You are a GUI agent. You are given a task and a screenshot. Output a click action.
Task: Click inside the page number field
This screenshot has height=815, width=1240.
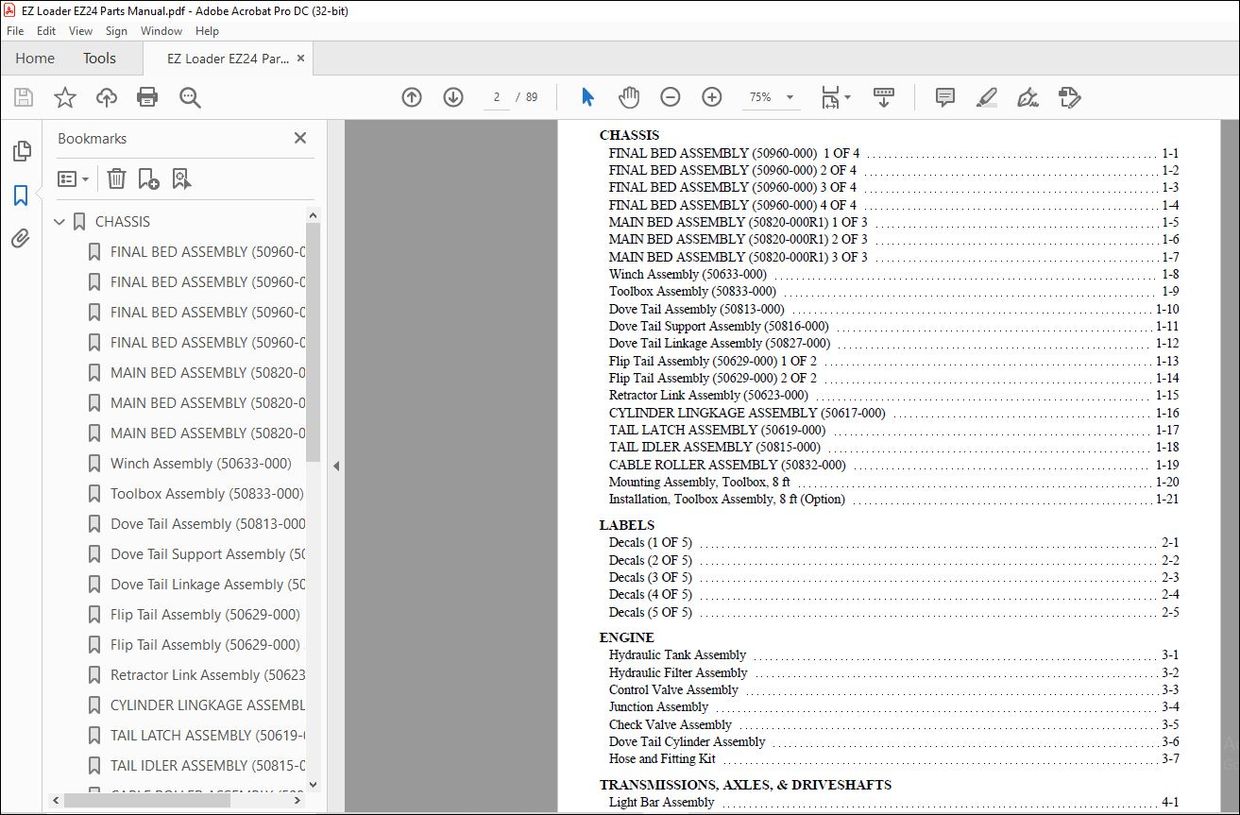coord(496,96)
